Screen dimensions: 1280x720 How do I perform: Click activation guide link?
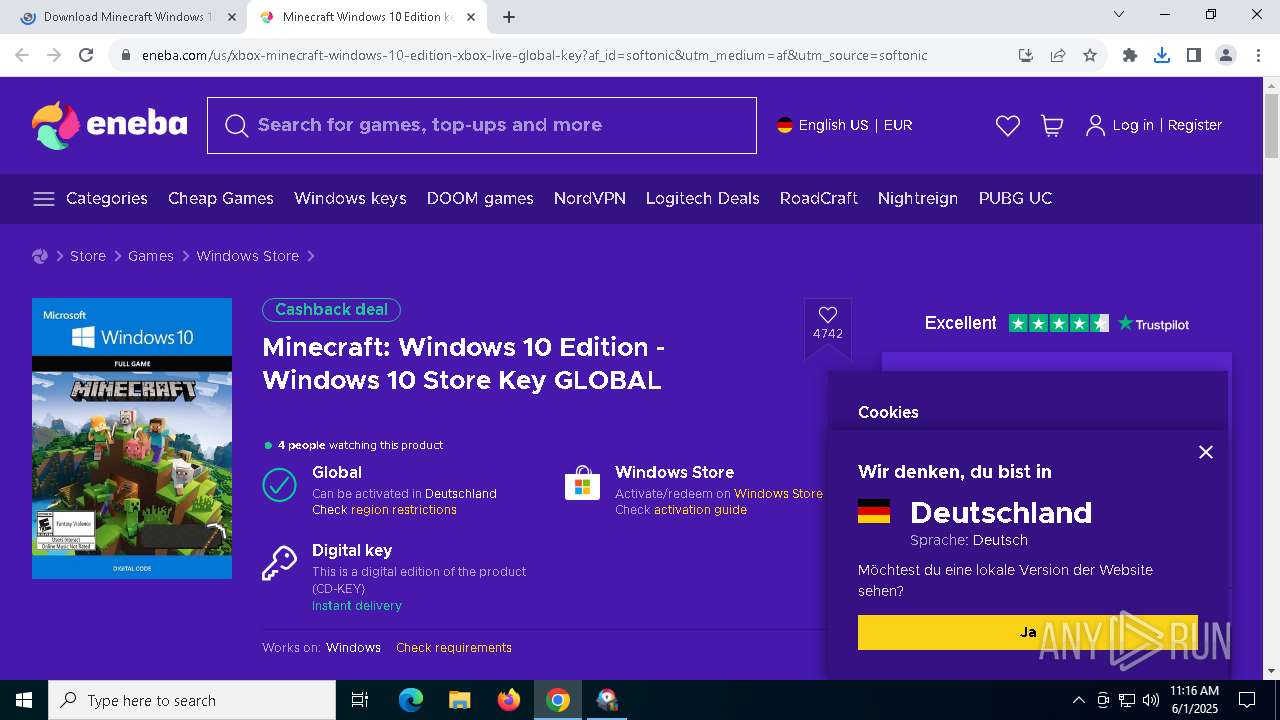click(700, 510)
